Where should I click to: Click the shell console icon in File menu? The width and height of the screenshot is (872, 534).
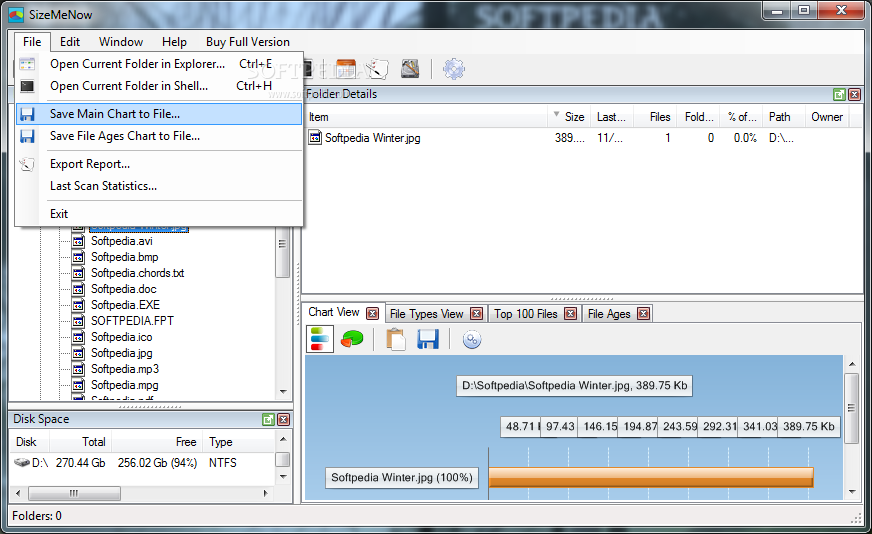coord(27,86)
